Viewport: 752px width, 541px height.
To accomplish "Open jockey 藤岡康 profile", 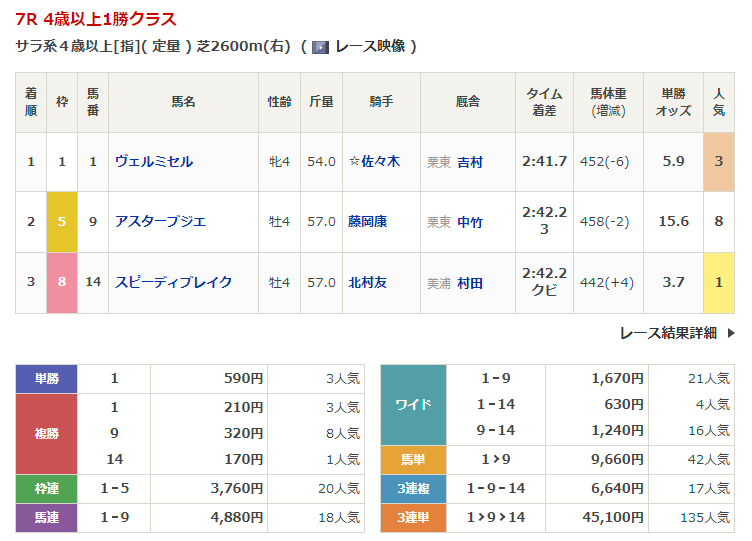I will coord(369,221).
